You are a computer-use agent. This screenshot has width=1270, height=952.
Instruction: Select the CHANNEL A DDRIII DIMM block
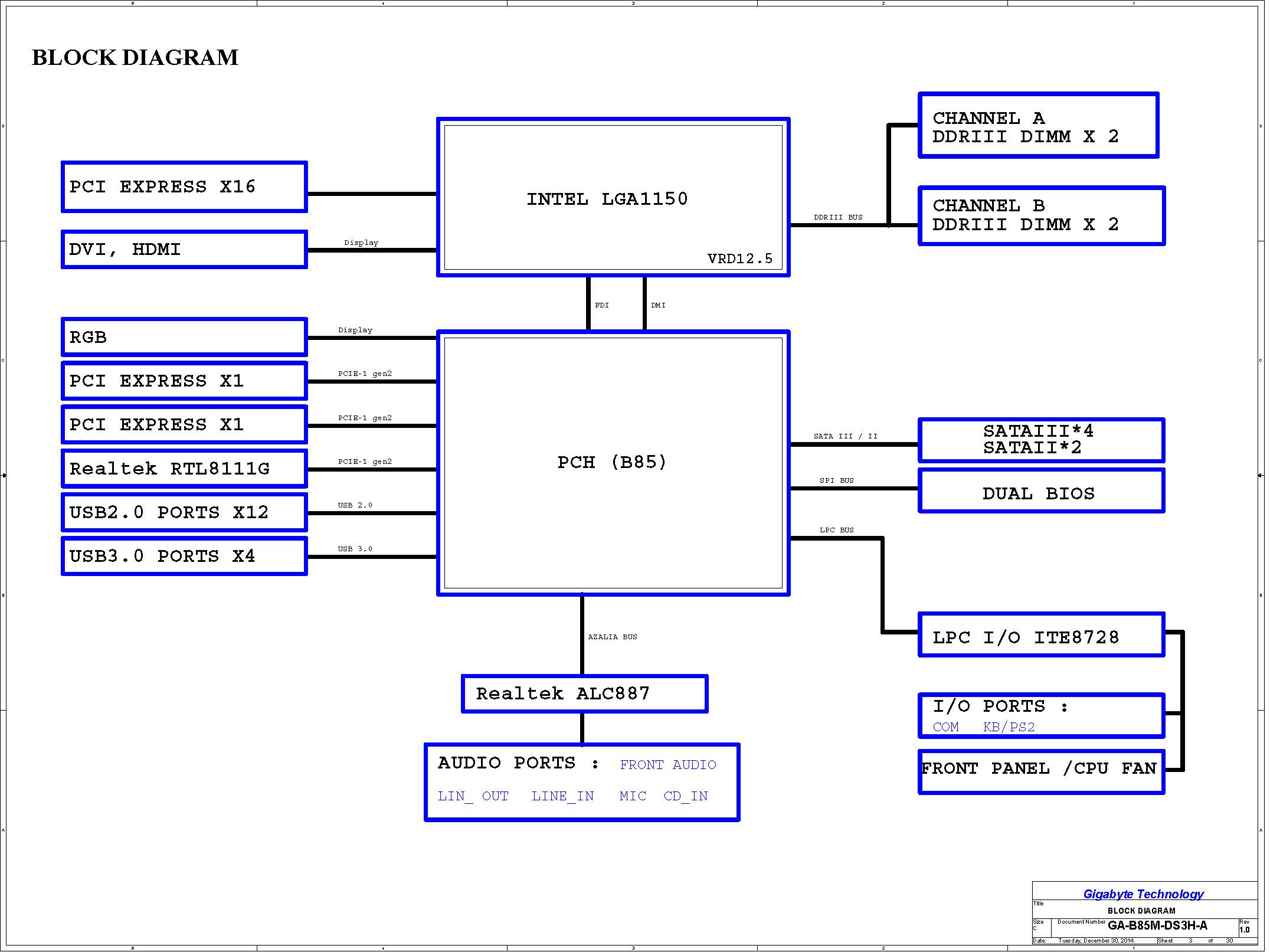click(x=1039, y=125)
